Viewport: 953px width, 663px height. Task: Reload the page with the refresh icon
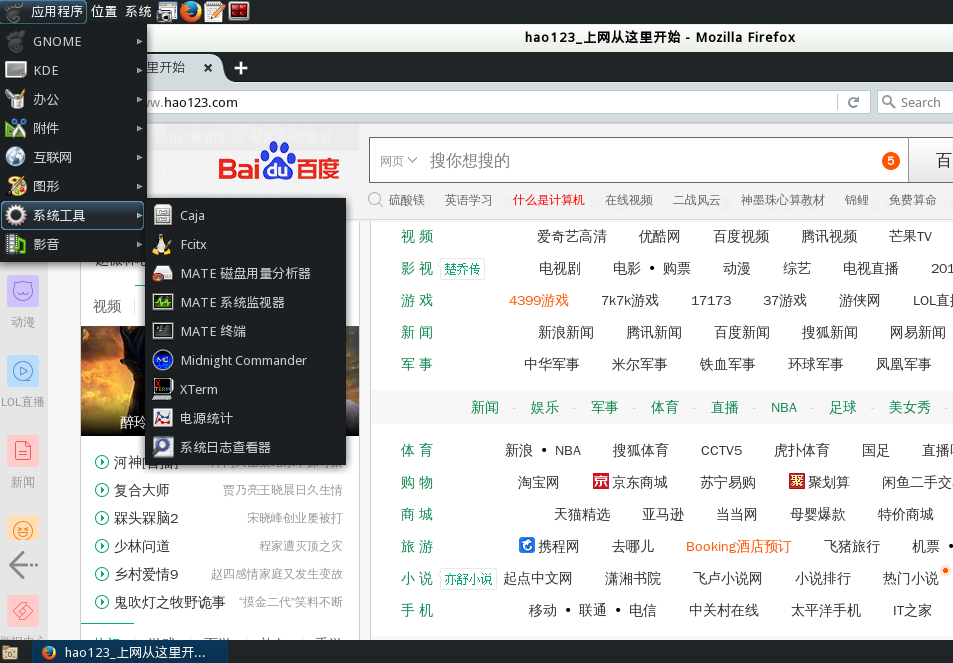point(853,102)
